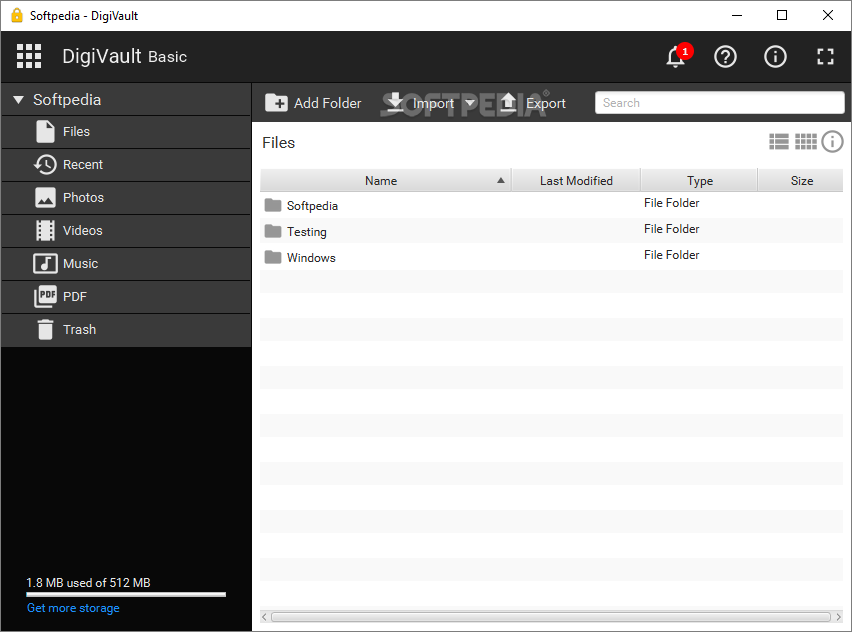Screen dimensions: 852x632
Task: Collapse the Softpedia vault tree
Action: coord(18,100)
